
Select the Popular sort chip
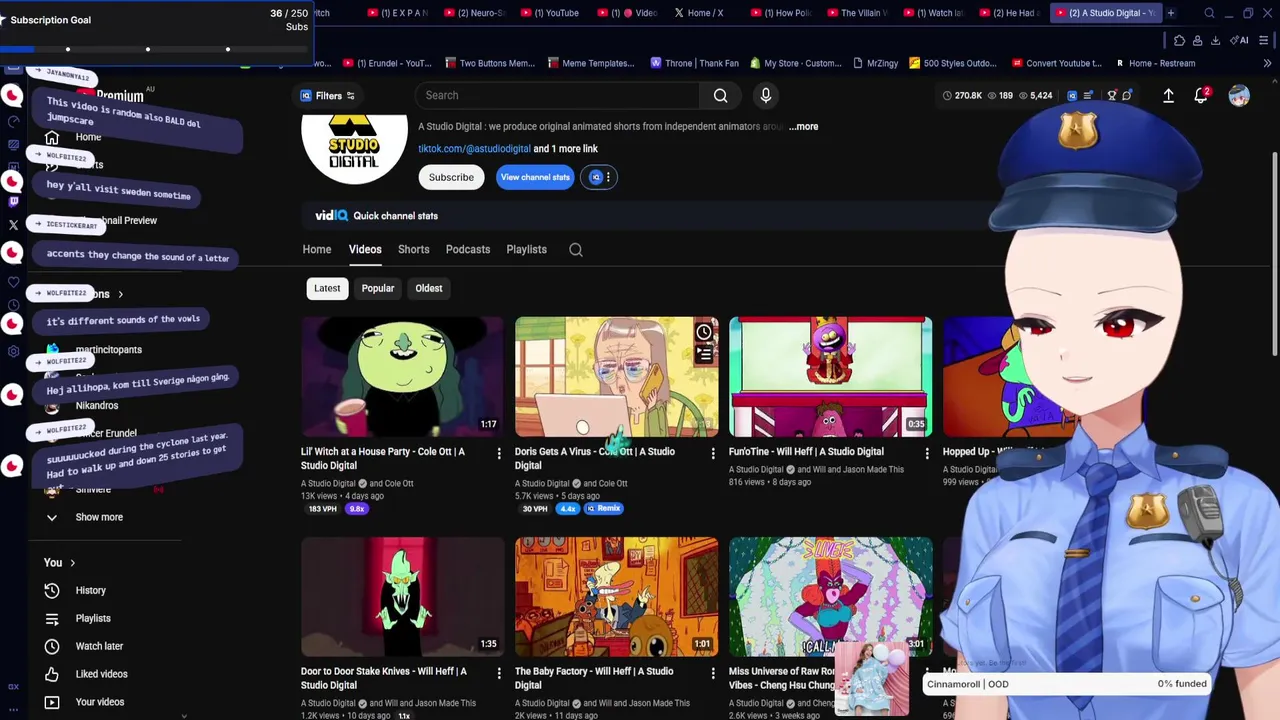[x=378, y=288]
